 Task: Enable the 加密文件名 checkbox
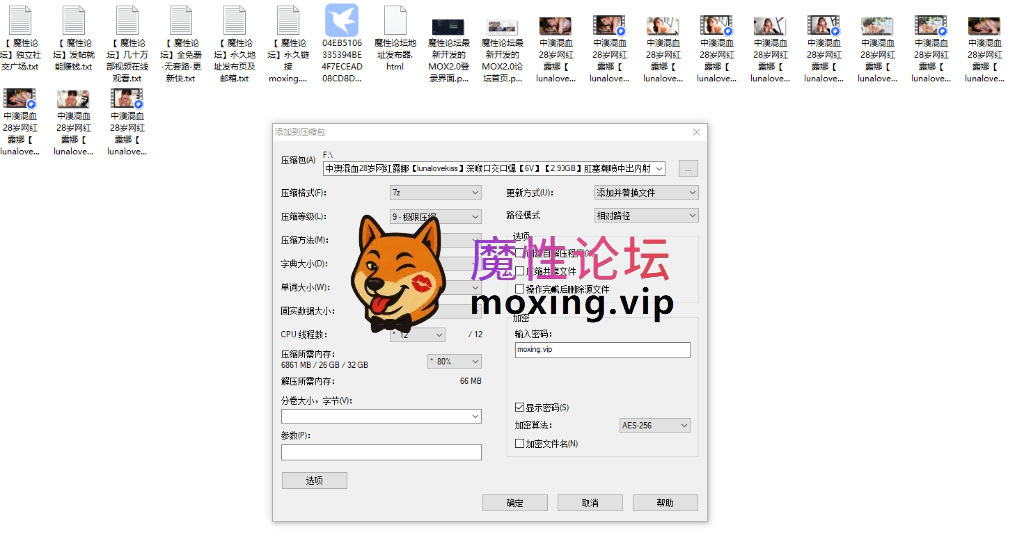point(520,443)
